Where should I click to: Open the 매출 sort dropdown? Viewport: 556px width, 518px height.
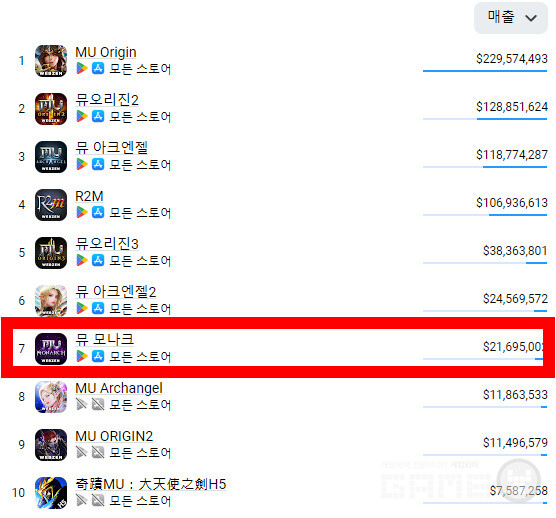(x=511, y=18)
